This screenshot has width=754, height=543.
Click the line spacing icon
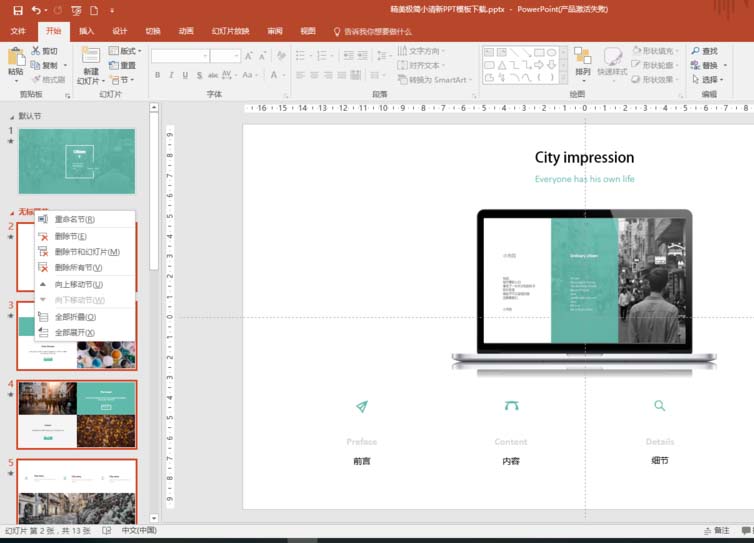[381, 56]
